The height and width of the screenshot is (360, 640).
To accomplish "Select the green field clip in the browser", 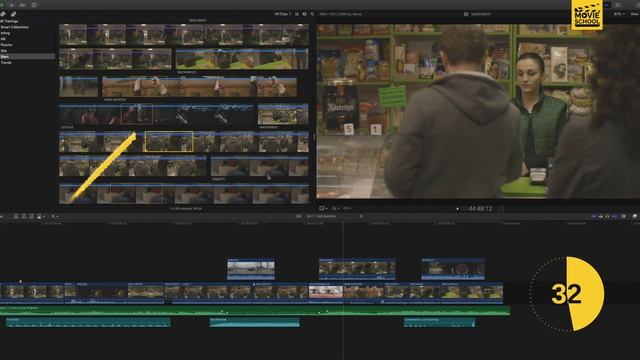I will 242,59.
